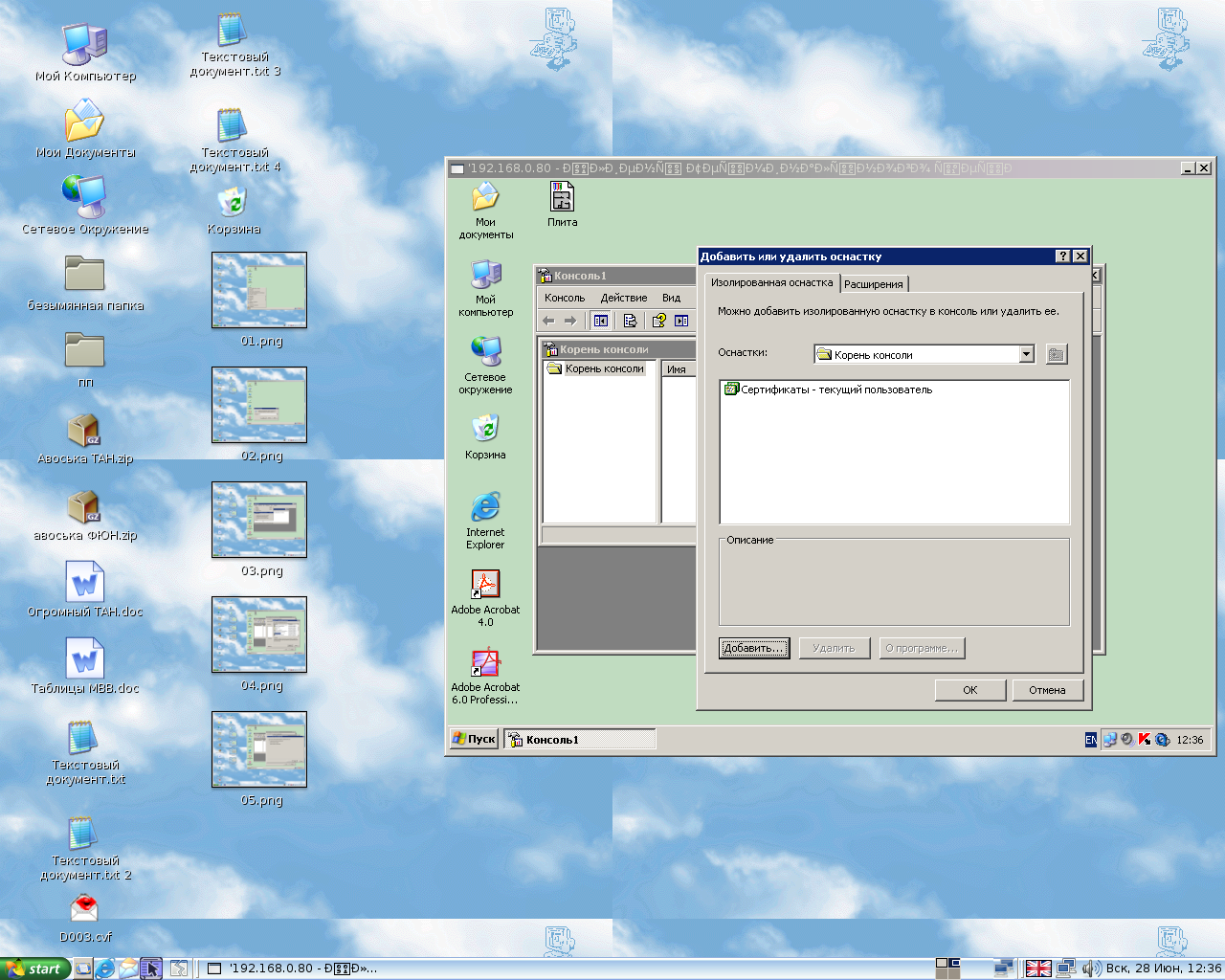Click the Пуск start button in the remote session
The image size is (1225, 980).
pos(475,739)
